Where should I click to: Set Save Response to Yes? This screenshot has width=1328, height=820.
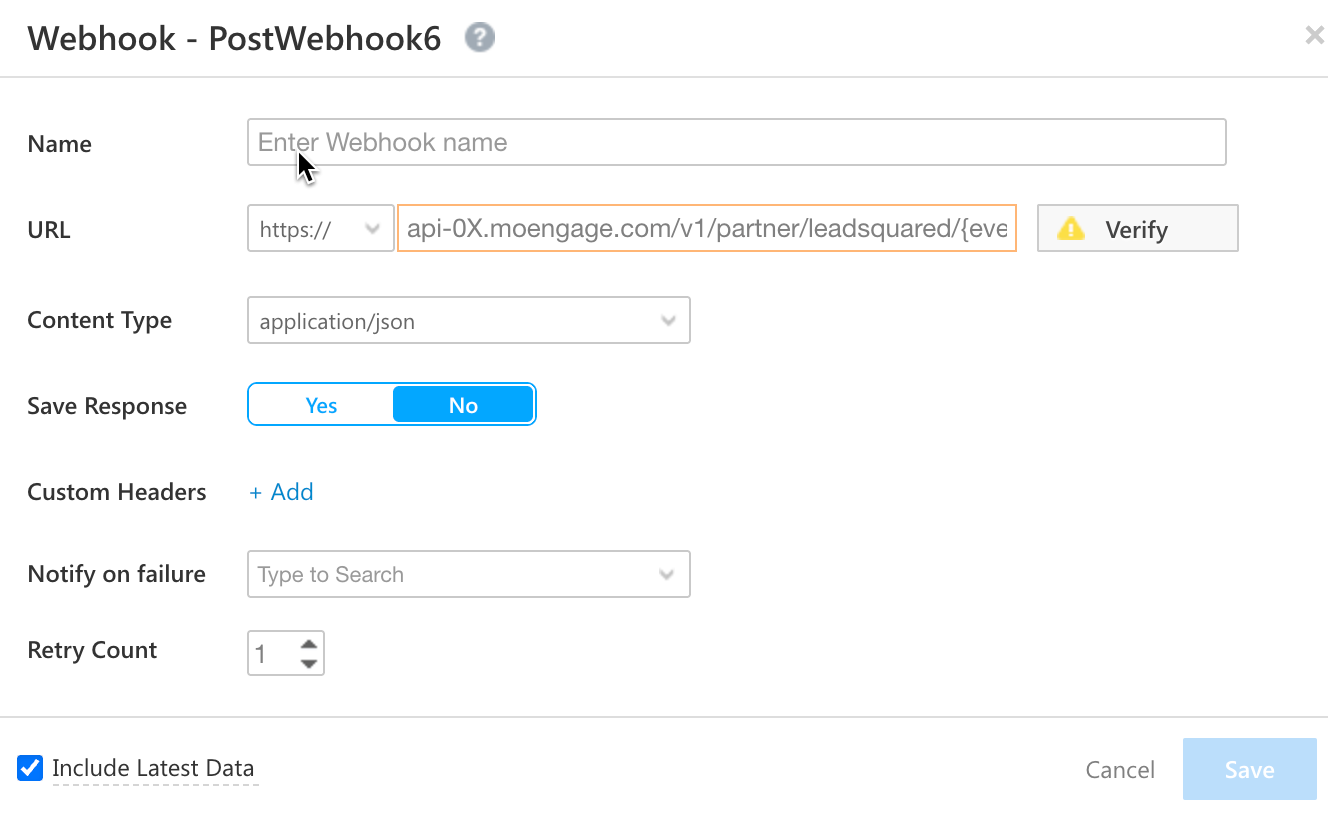click(321, 405)
